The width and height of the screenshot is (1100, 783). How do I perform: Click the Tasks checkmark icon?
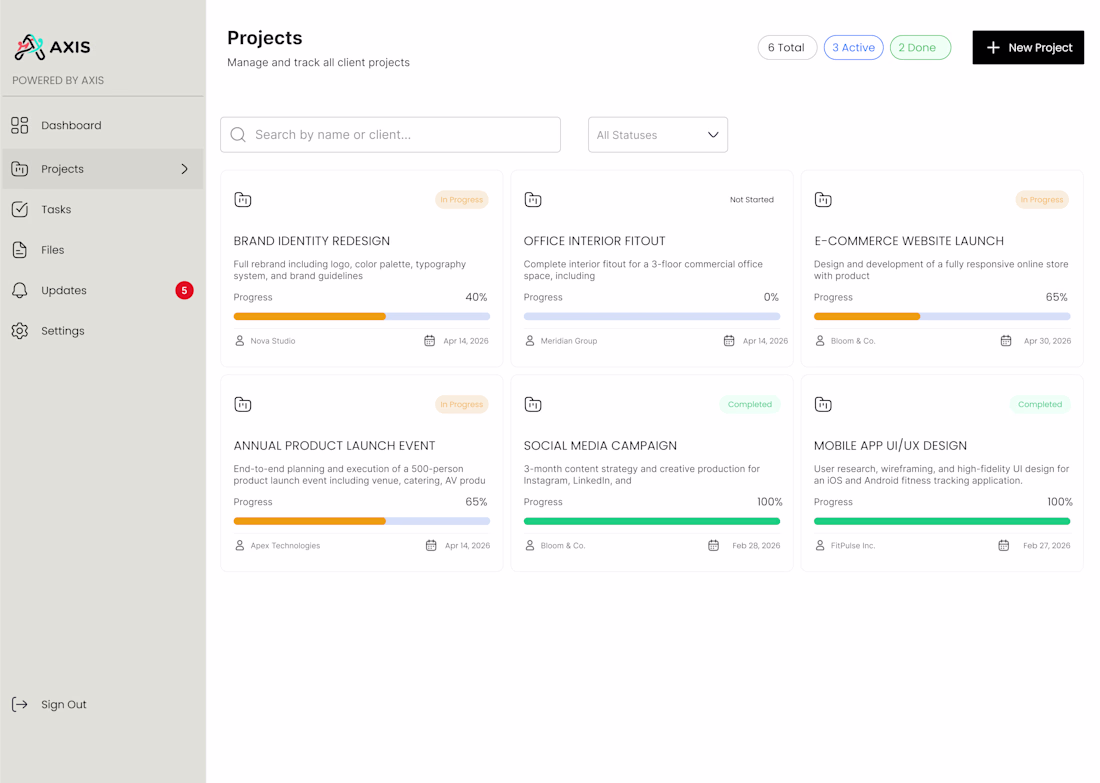[20, 209]
